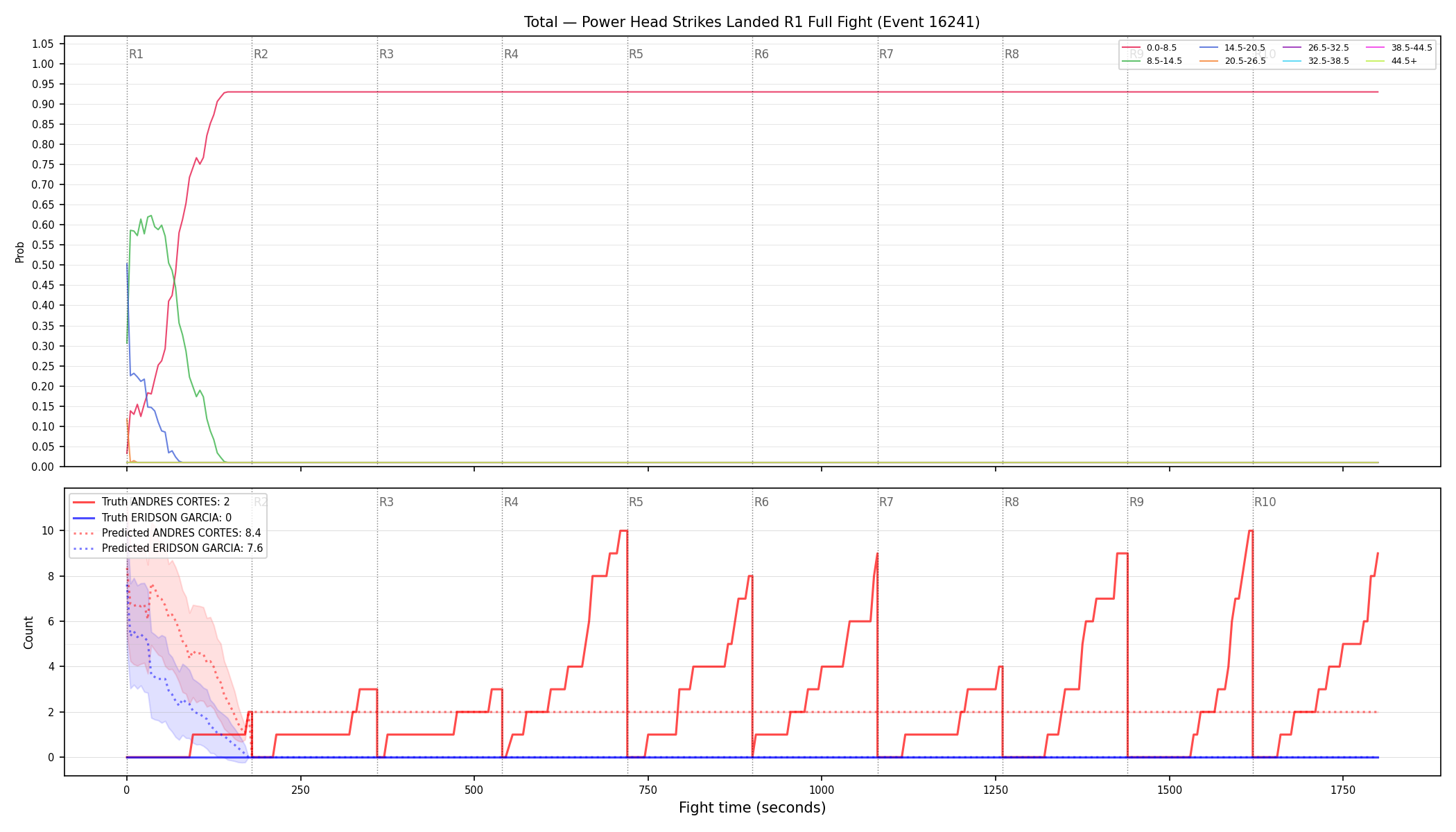This screenshot has height=832, width=1456.
Task: Click the 1000 tick on fight time axis
Action: click(x=822, y=790)
